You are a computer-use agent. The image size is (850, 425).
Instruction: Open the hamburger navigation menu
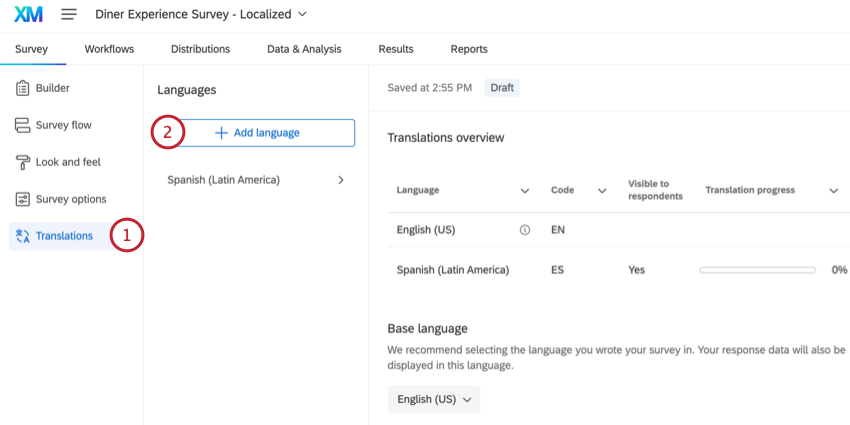[69, 15]
